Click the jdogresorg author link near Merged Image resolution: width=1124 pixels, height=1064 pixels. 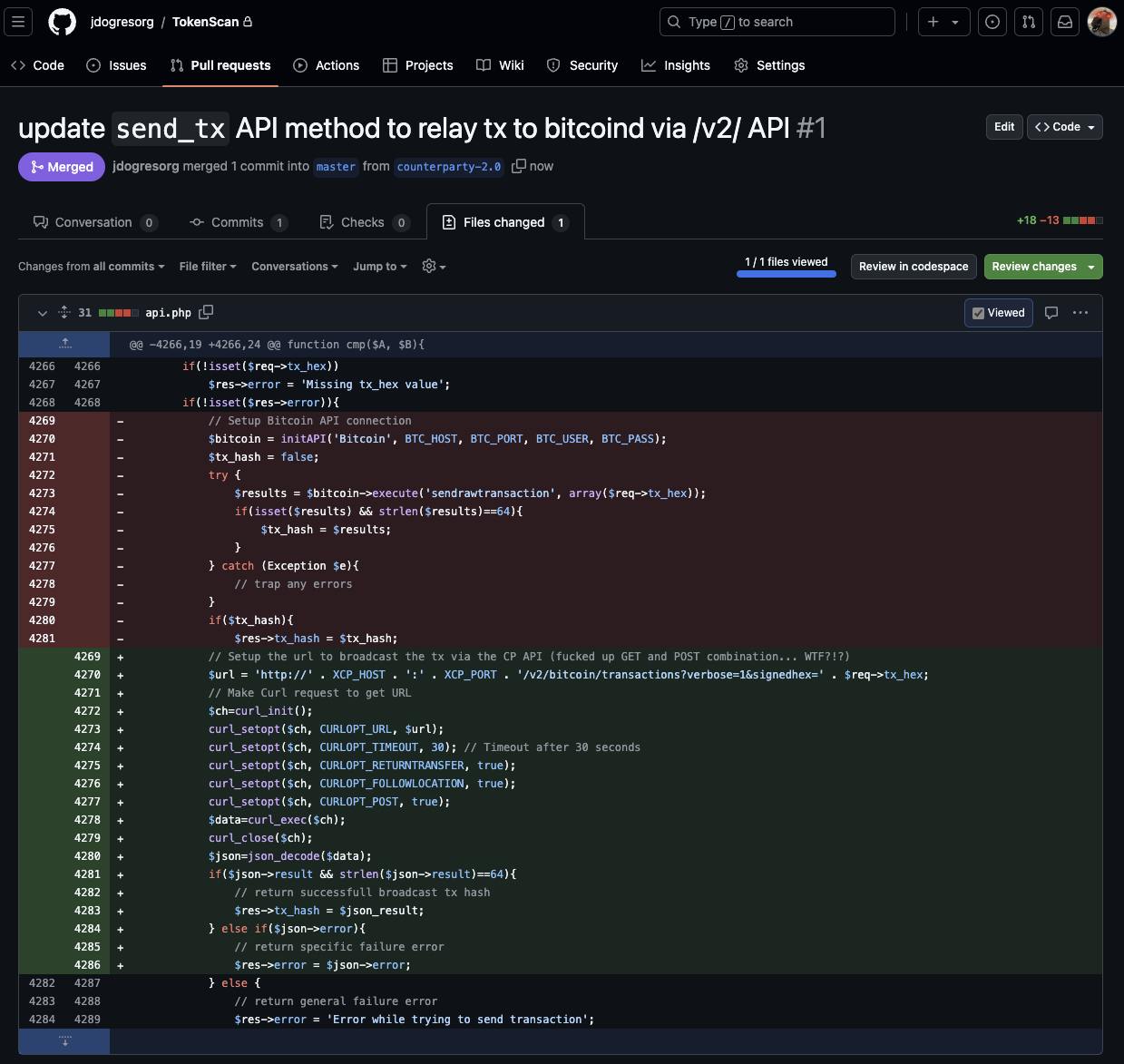(x=145, y=166)
